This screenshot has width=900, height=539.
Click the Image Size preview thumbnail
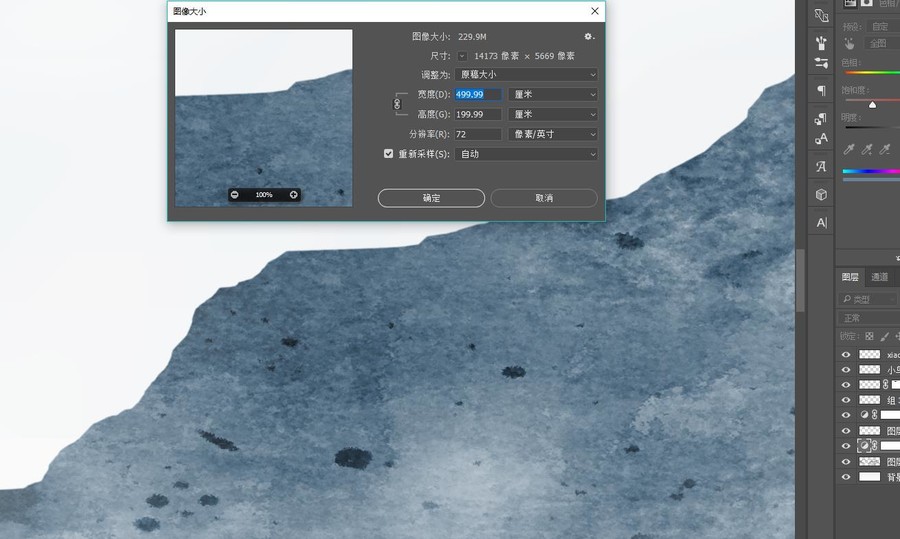click(x=263, y=118)
